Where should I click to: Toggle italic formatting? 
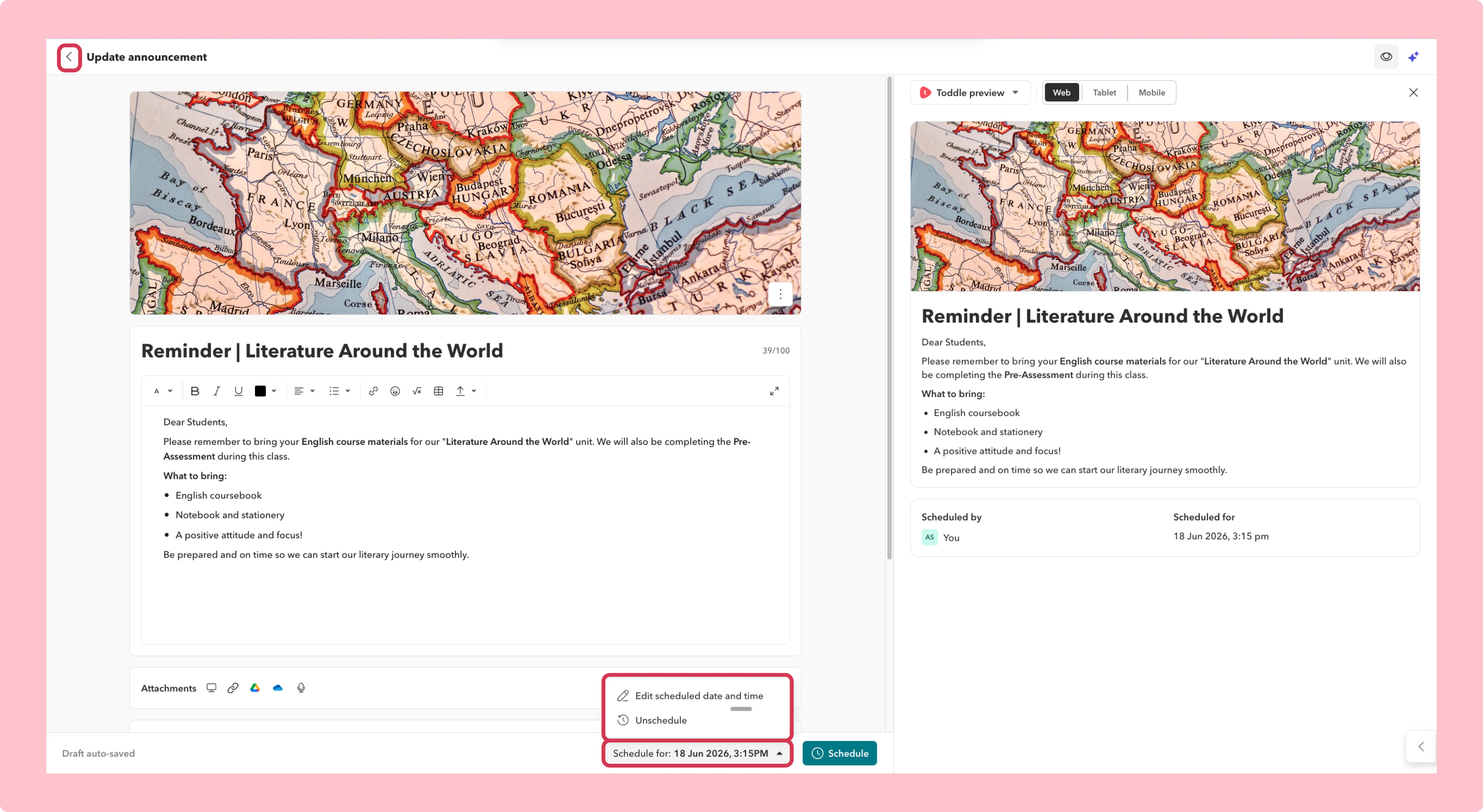point(217,391)
